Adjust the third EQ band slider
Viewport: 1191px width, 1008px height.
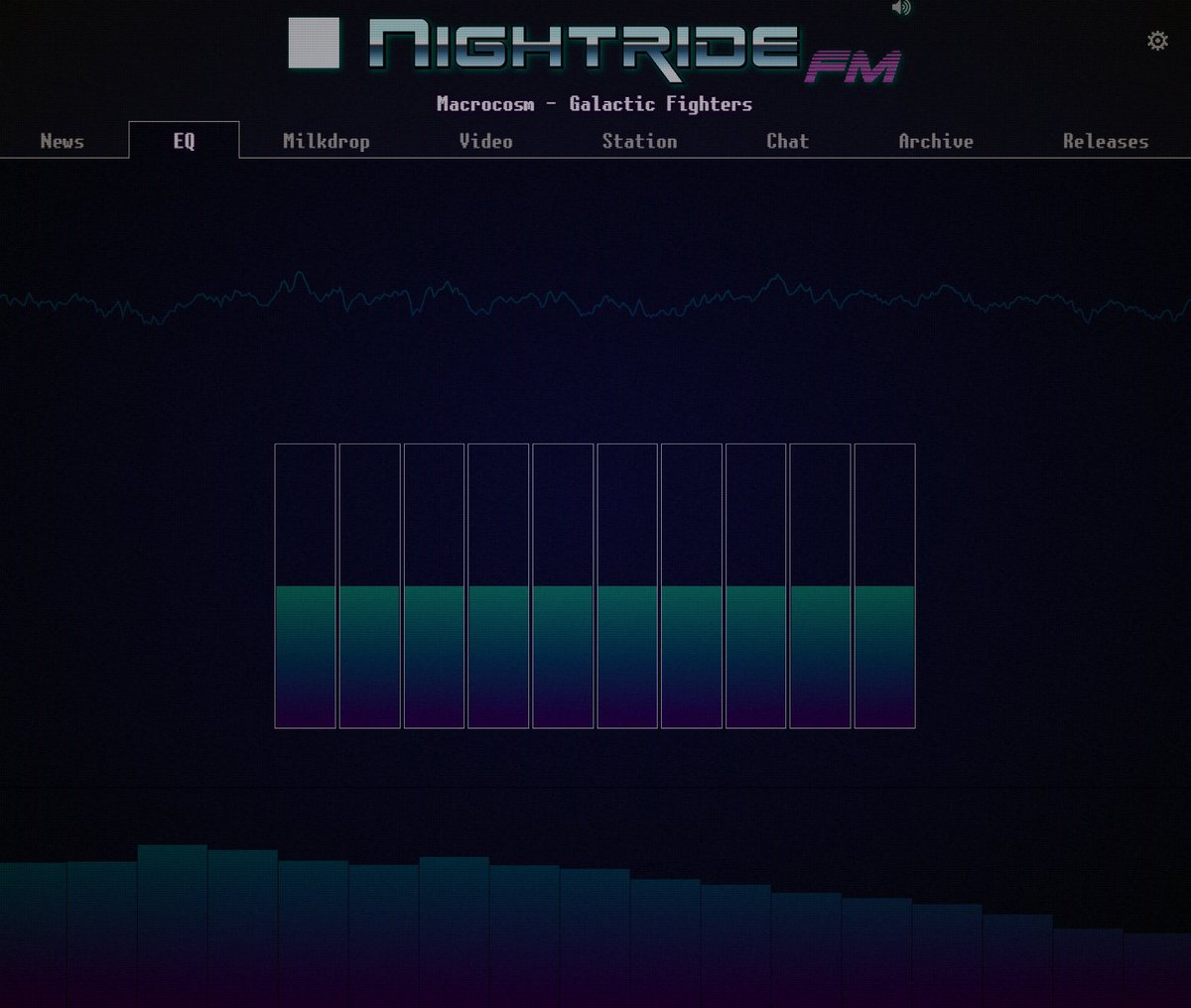[x=435, y=586]
